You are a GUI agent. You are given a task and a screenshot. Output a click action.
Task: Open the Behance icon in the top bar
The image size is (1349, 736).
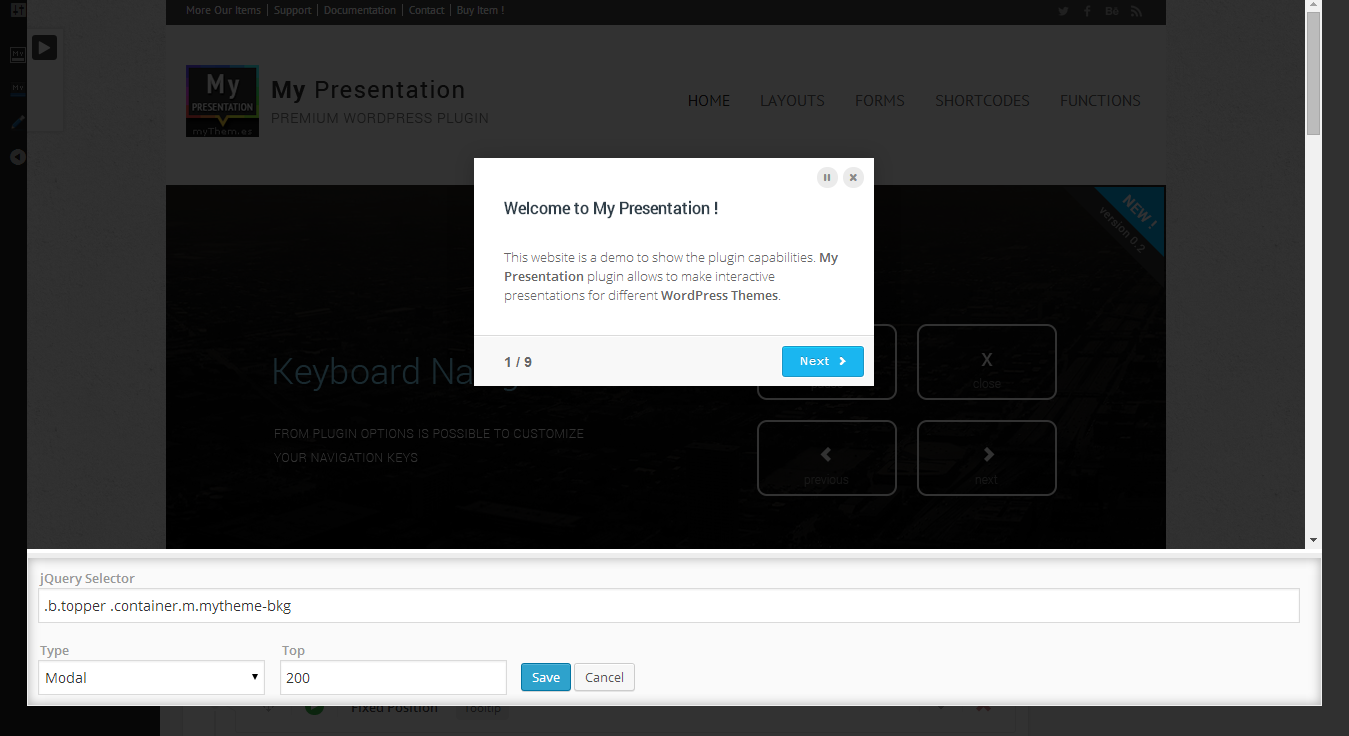coord(1112,11)
